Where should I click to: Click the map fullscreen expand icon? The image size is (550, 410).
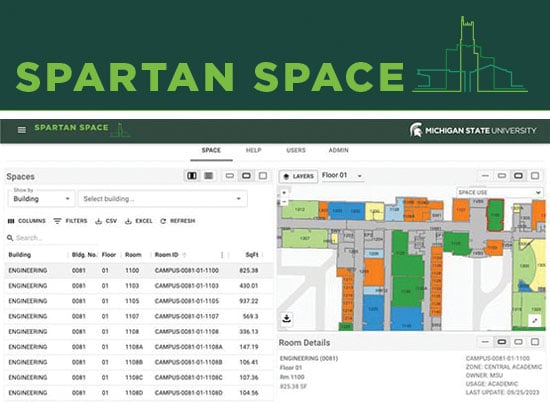[x=535, y=321]
